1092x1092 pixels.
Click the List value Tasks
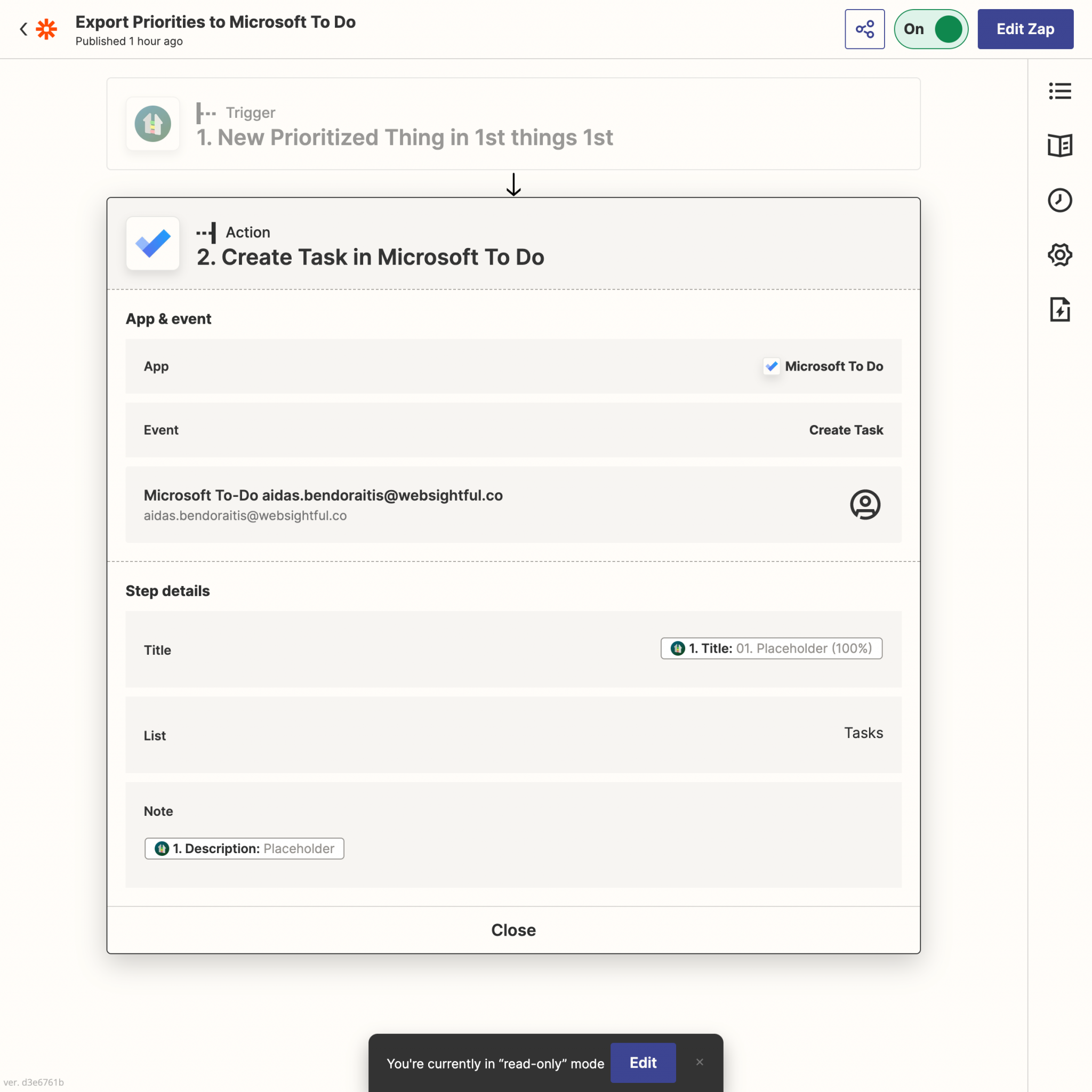point(863,733)
